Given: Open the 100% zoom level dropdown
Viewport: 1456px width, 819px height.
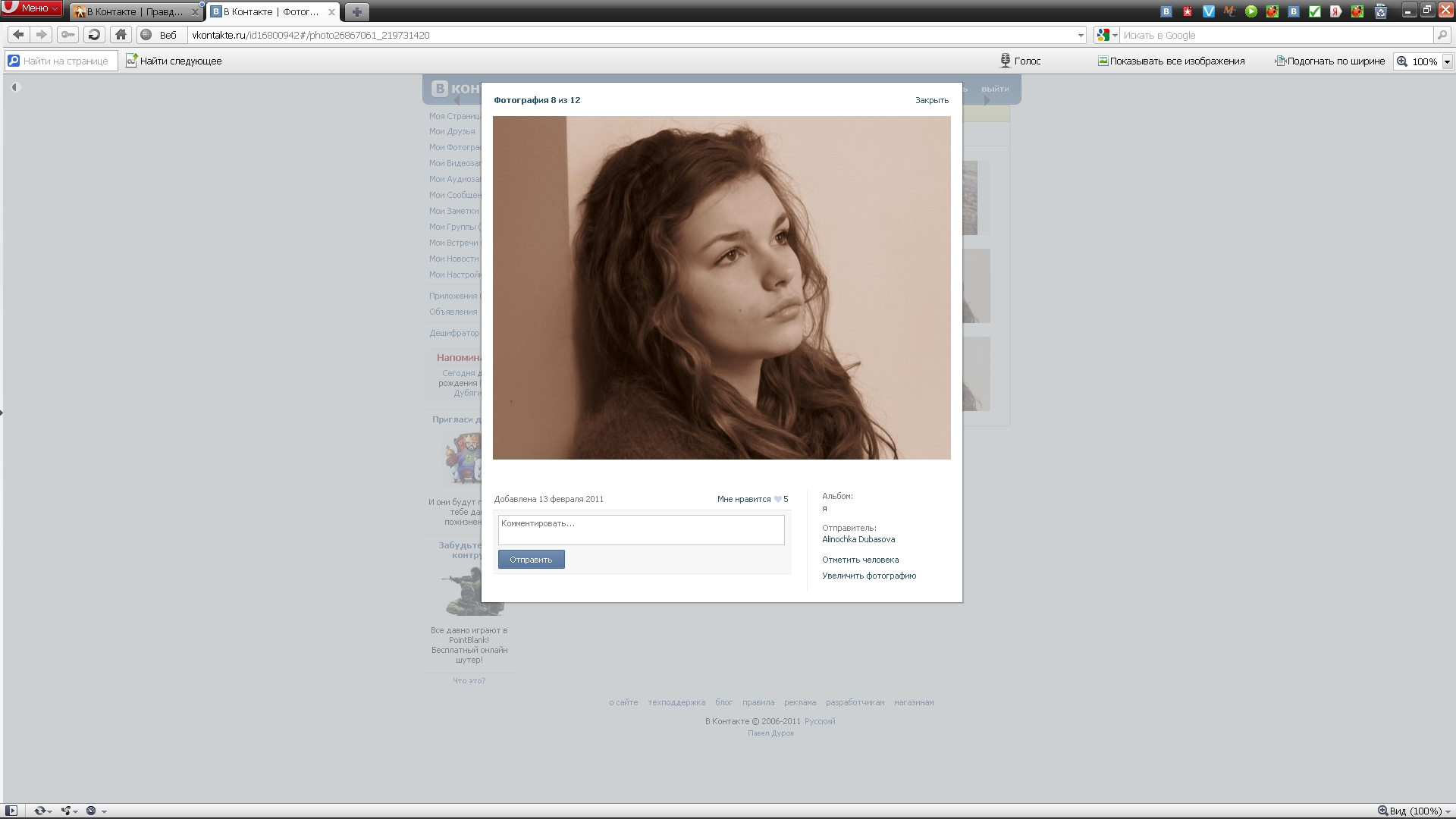Looking at the screenshot, I should 1447,61.
